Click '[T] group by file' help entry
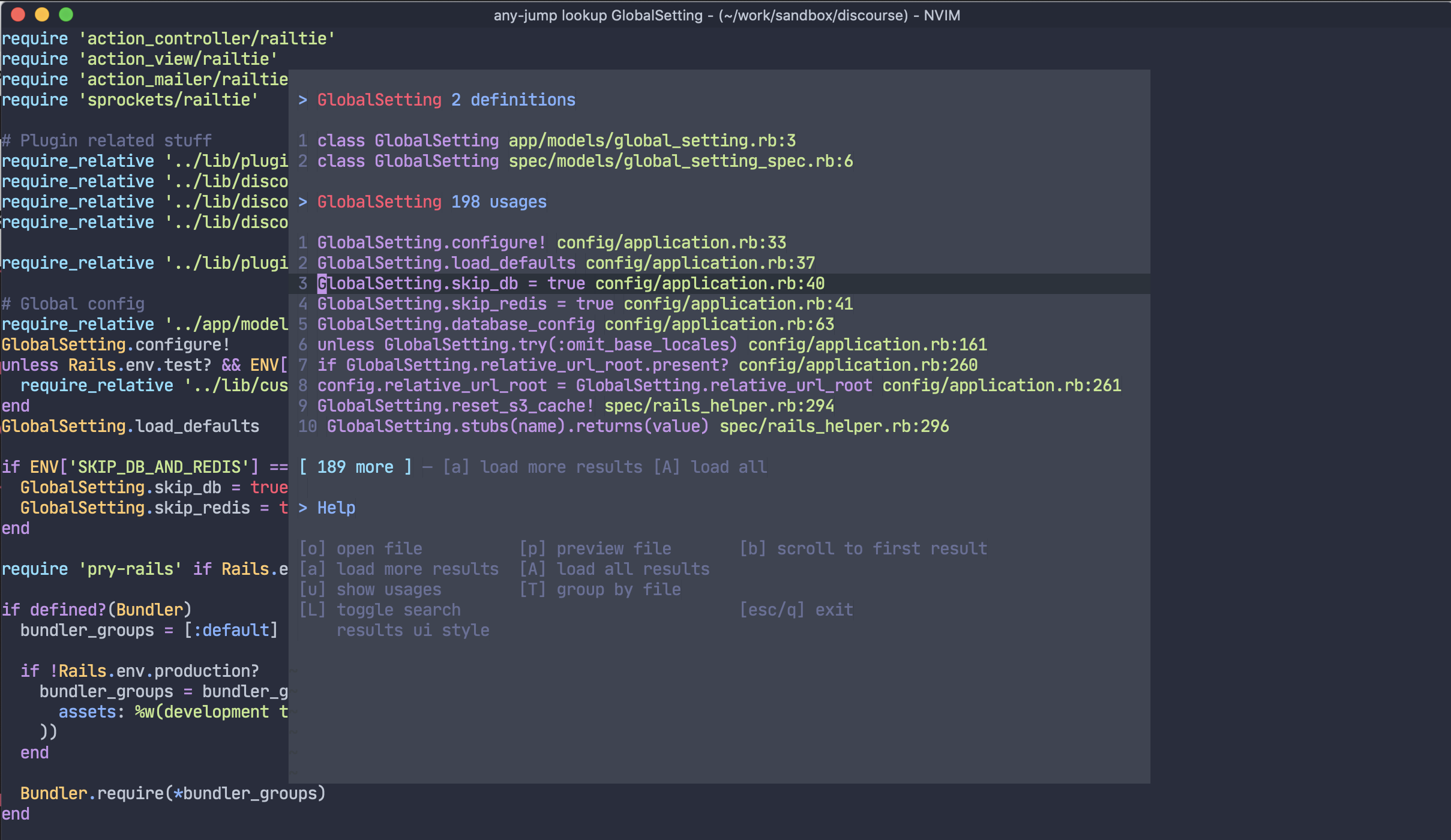 (600, 590)
